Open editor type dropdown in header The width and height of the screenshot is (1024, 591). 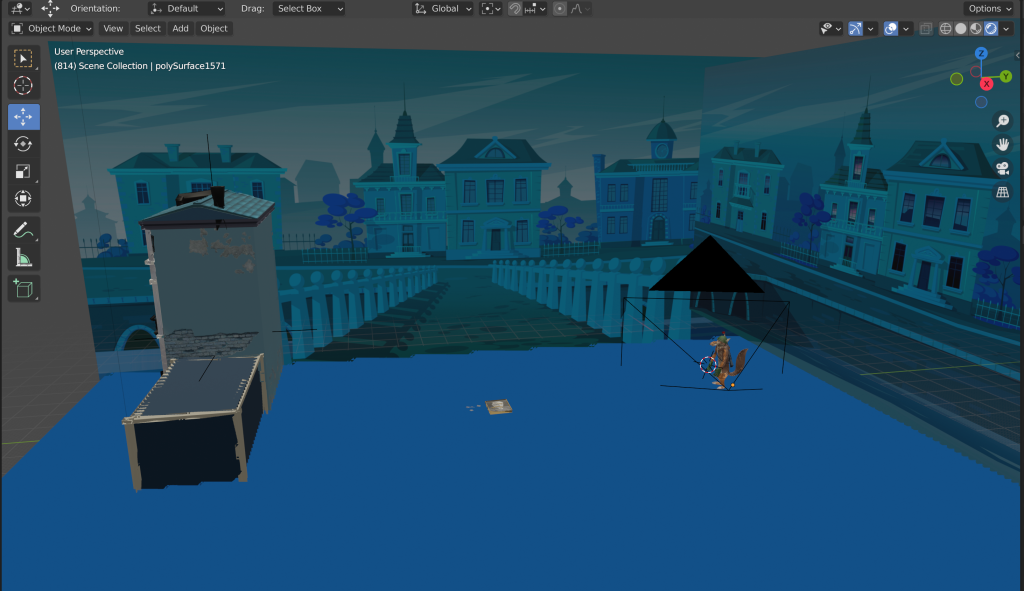18,8
